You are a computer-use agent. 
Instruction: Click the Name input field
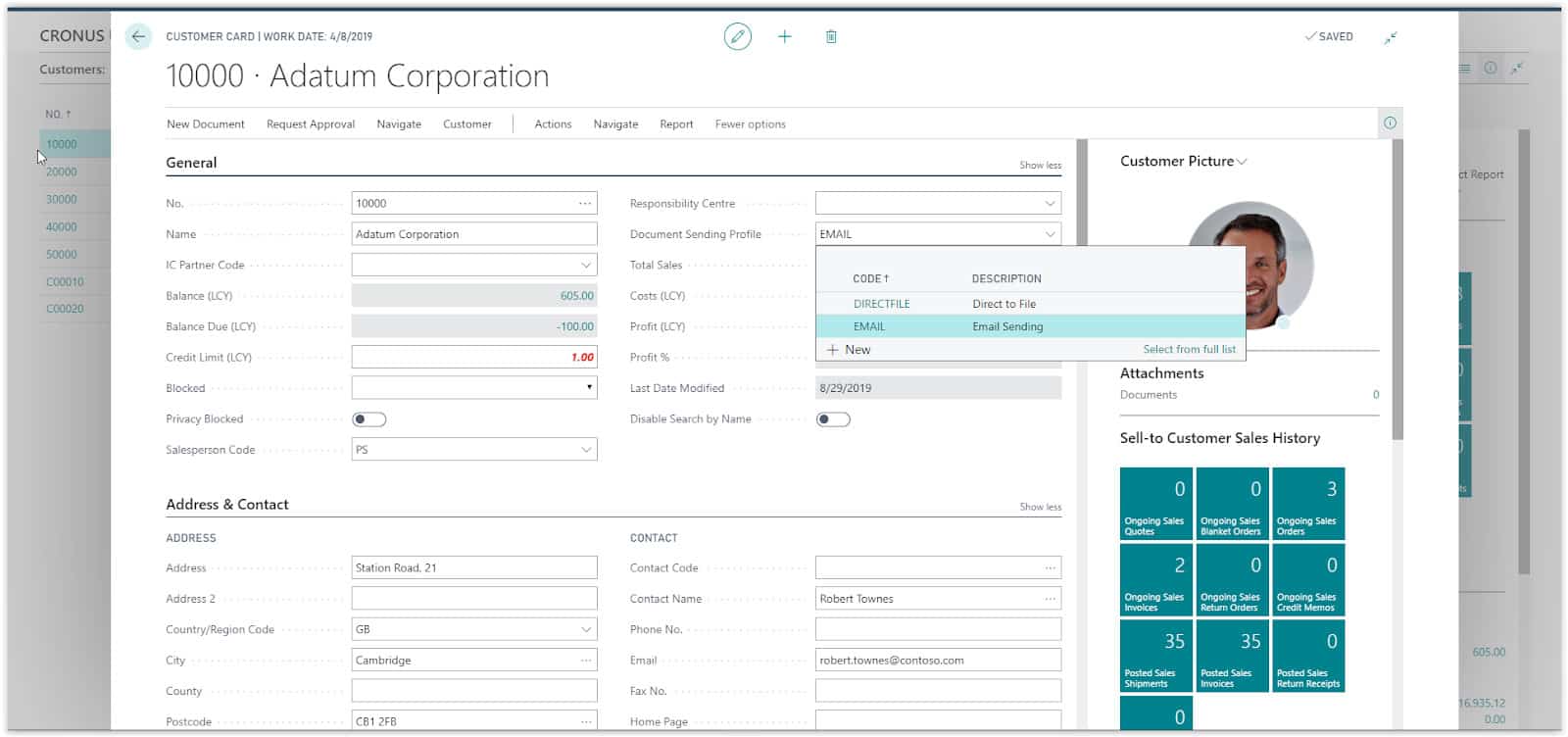click(x=474, y=234)
